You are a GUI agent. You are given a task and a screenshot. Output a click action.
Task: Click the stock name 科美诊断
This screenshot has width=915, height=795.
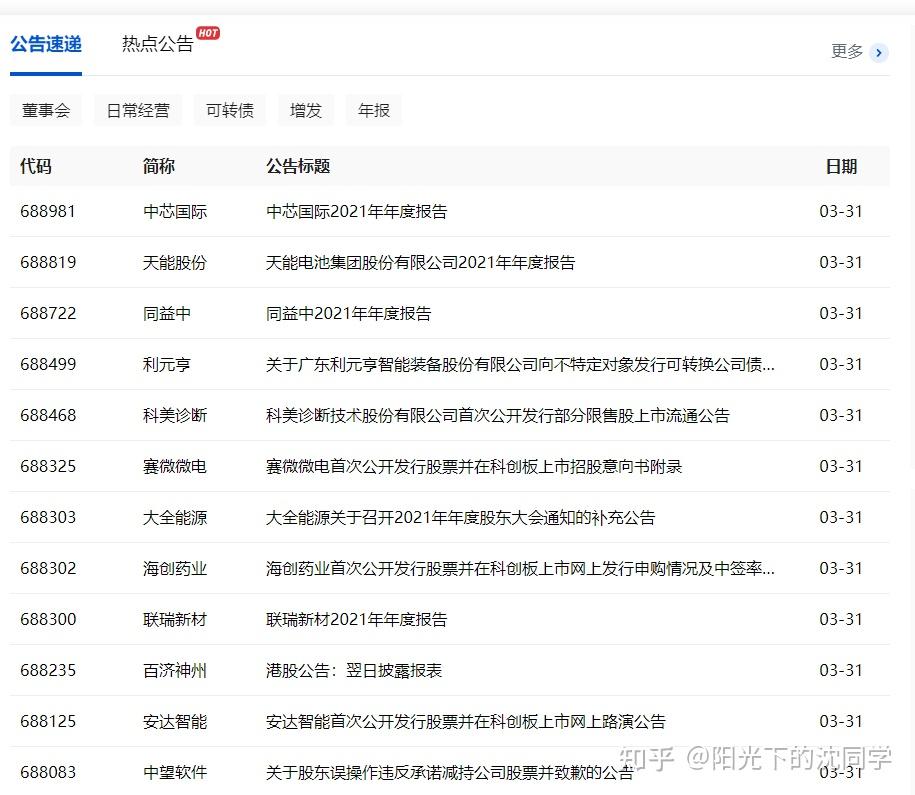click(175, 416)
